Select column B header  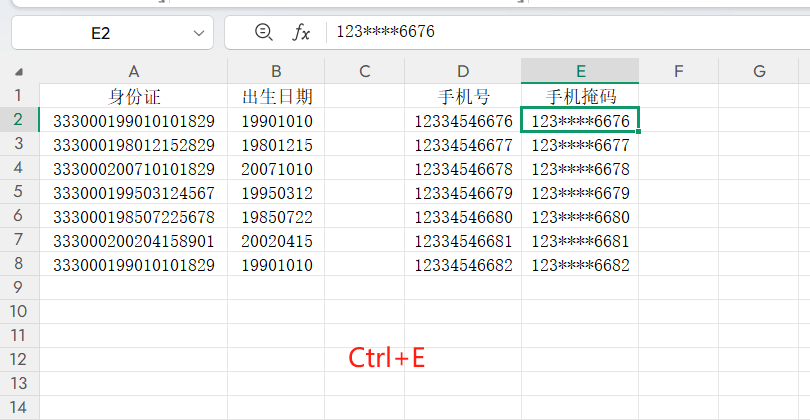click(276, 71)
